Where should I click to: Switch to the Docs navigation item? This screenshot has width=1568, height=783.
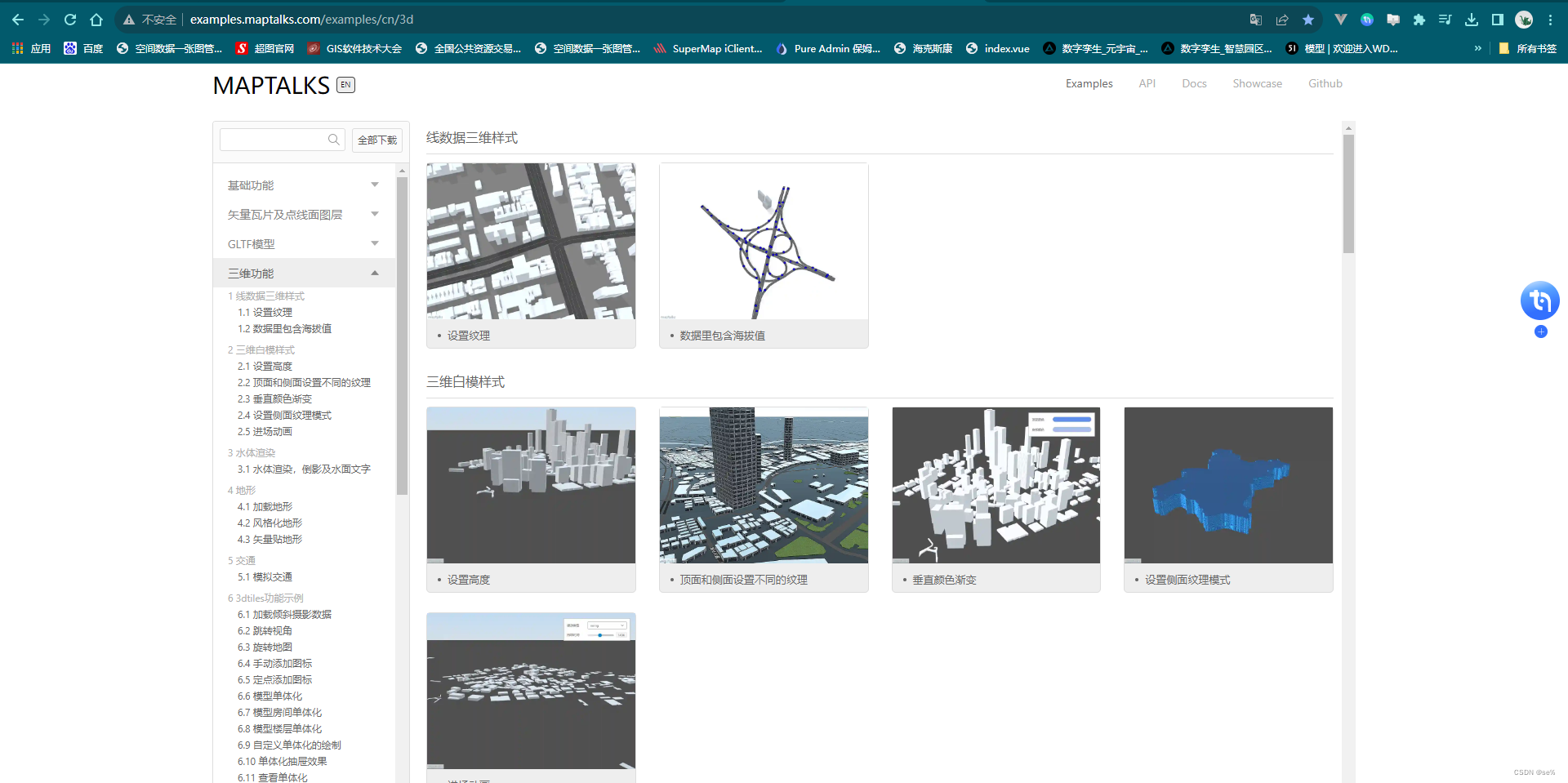pos(1194,83)
